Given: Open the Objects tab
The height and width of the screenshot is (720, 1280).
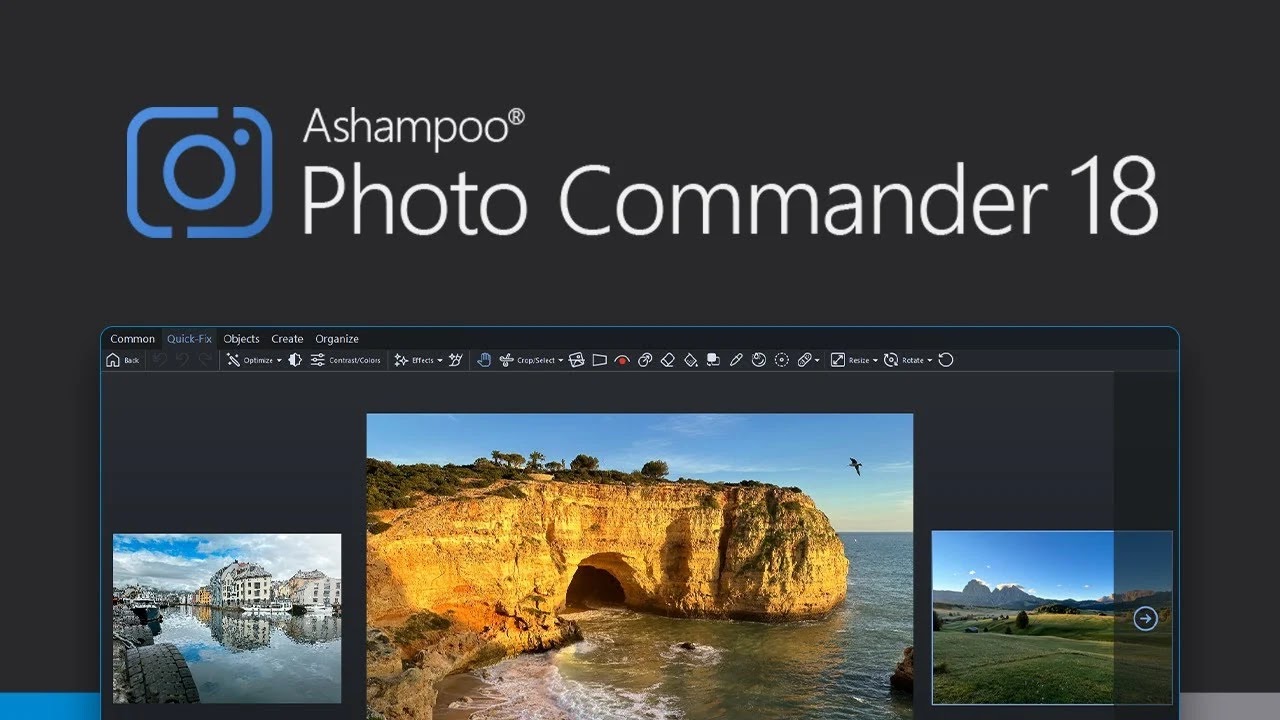Looking at the screenshot, I should (x=241, y=339).
